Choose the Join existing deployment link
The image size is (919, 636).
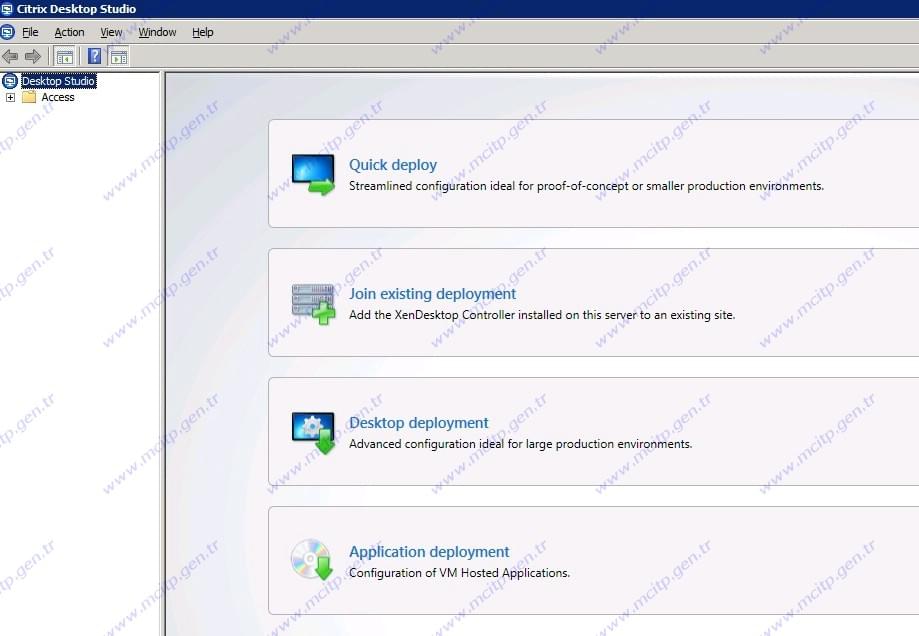(x=433, y=294)
